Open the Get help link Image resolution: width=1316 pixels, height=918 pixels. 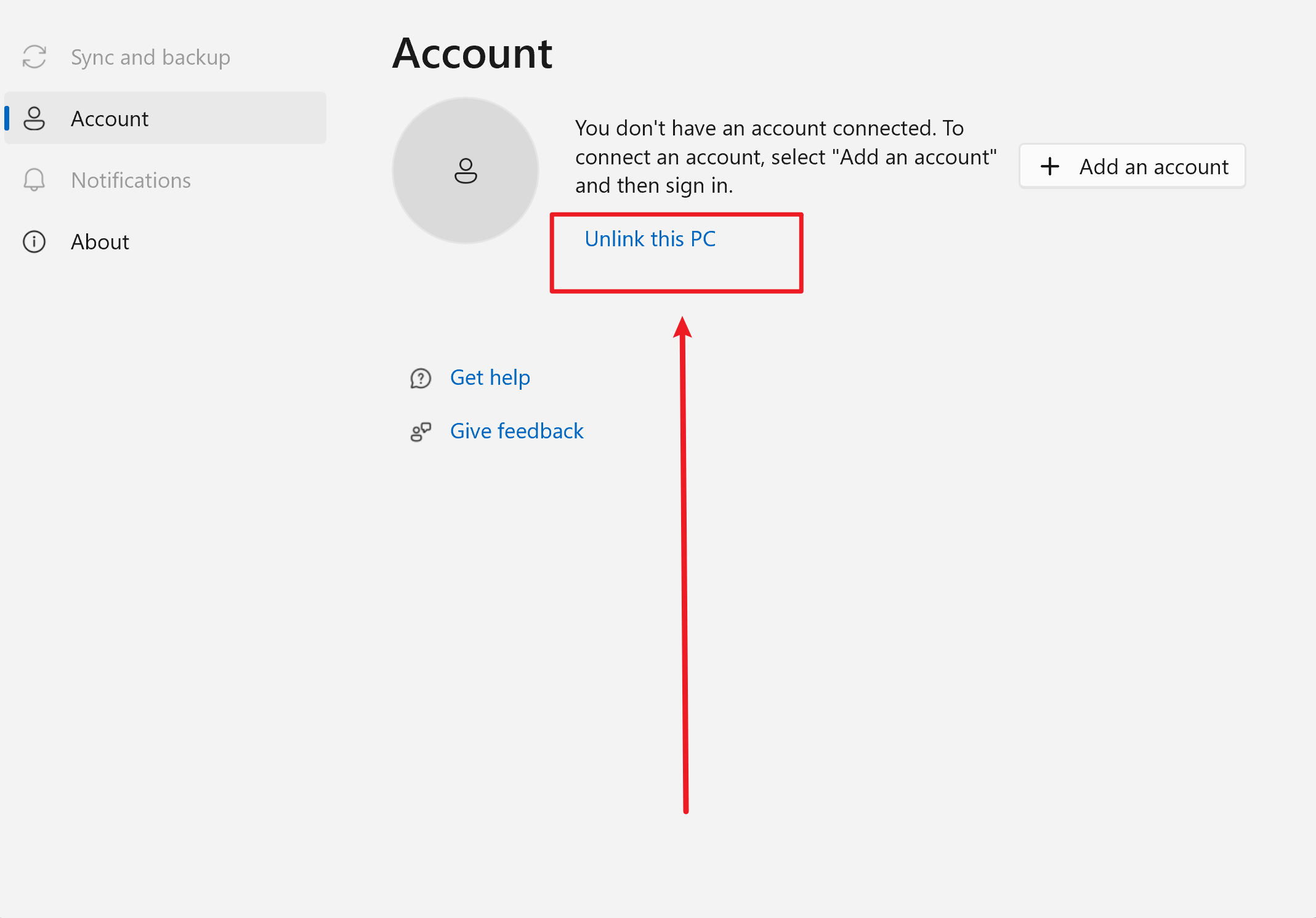(490, 377)
